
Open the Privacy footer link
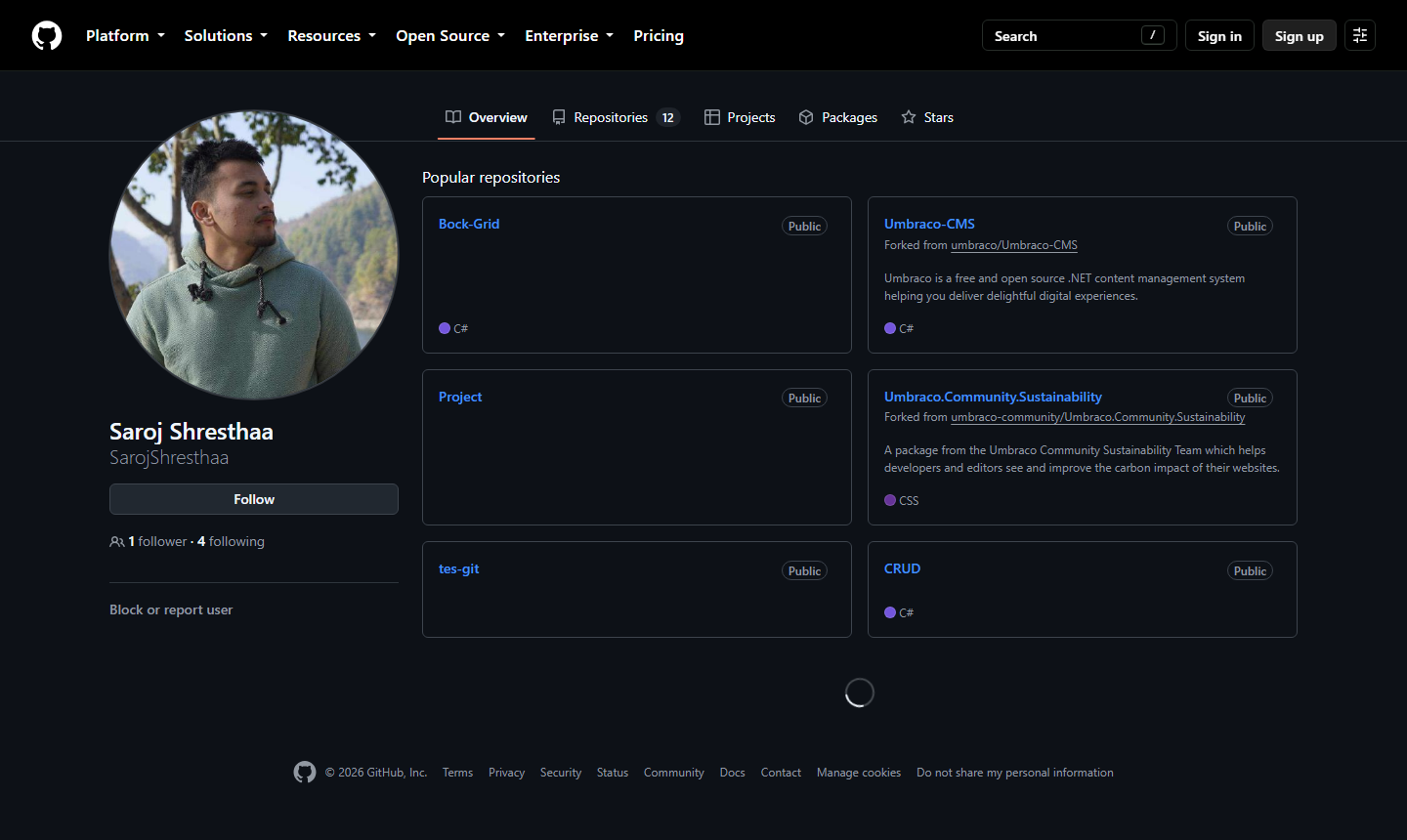(x=506, y=773)
